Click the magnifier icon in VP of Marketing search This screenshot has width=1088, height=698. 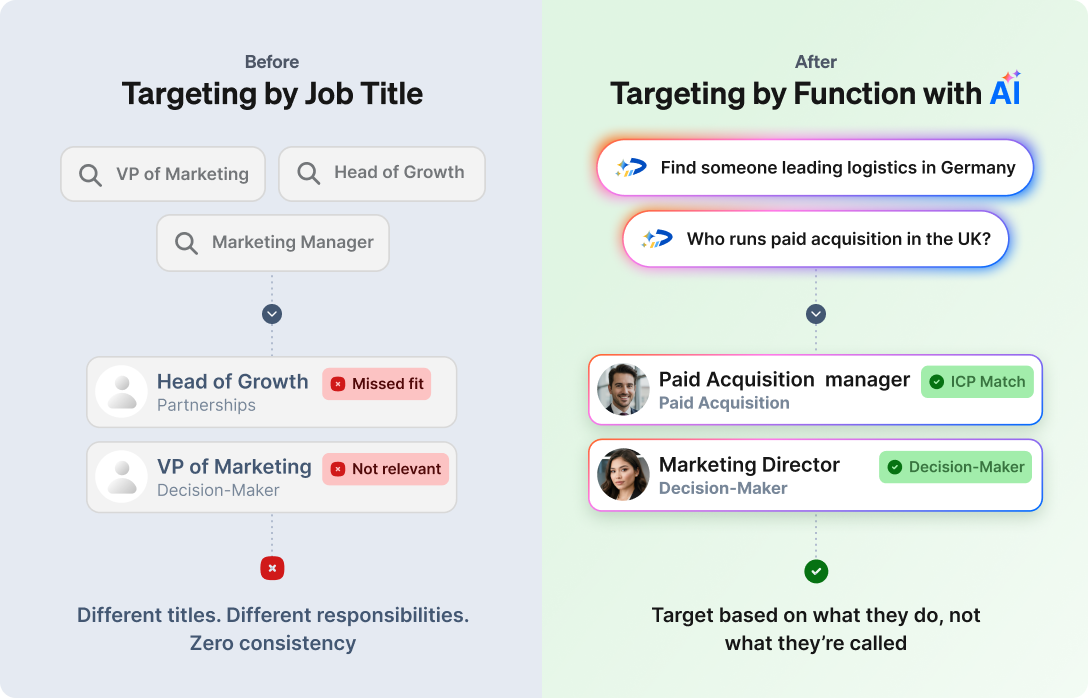[x=90, y=174]
